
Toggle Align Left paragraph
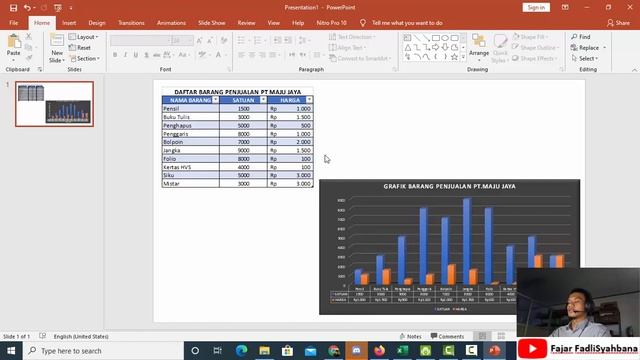pos(242,55)
